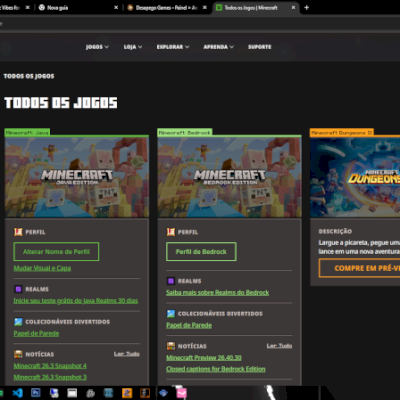The height and width of the screenshot is (400, 400).
Task: Click the browser address bar
Action: [200, 24]
